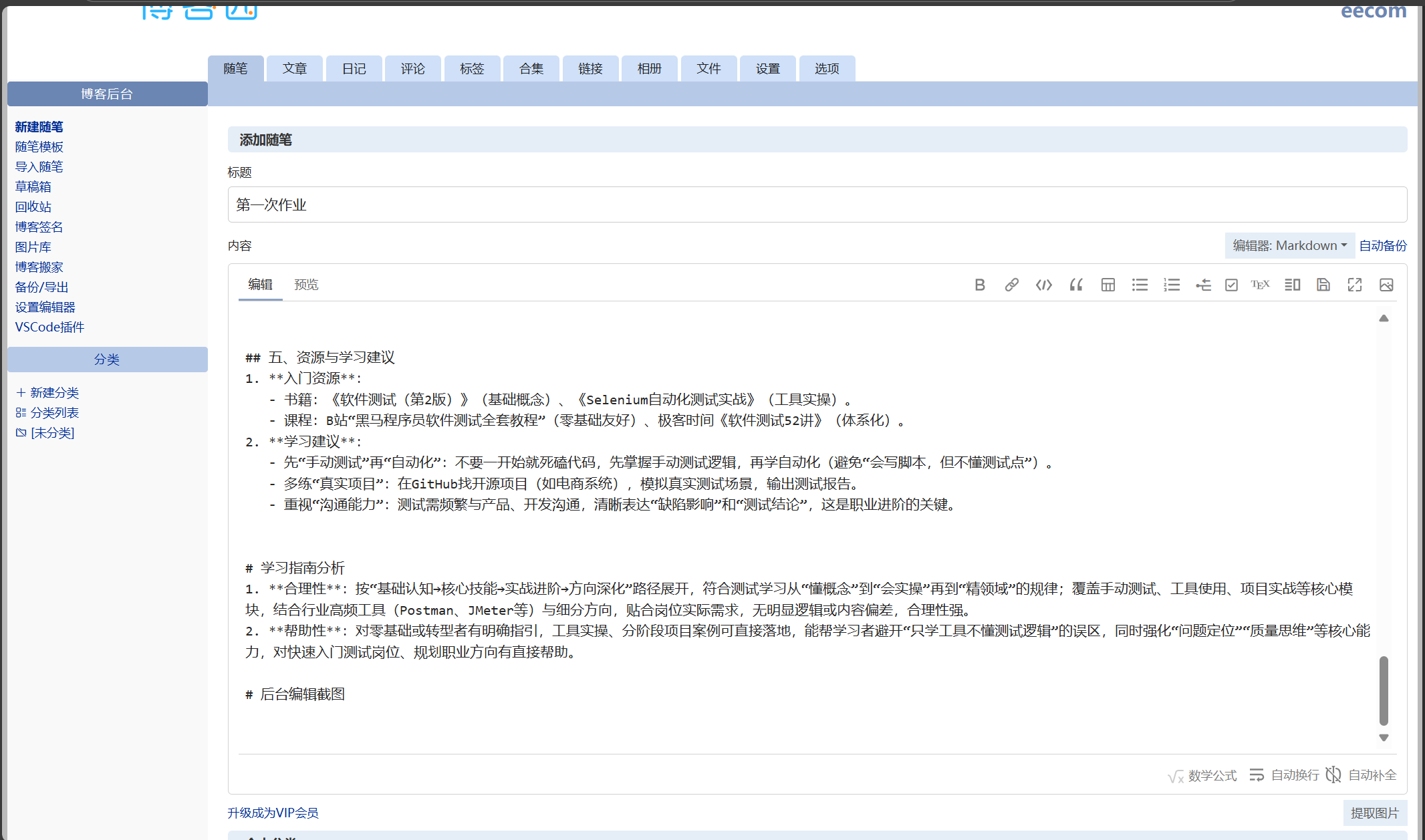Insert a hyperlink using the link icon
The image size is (1425, 840).
1011,284
